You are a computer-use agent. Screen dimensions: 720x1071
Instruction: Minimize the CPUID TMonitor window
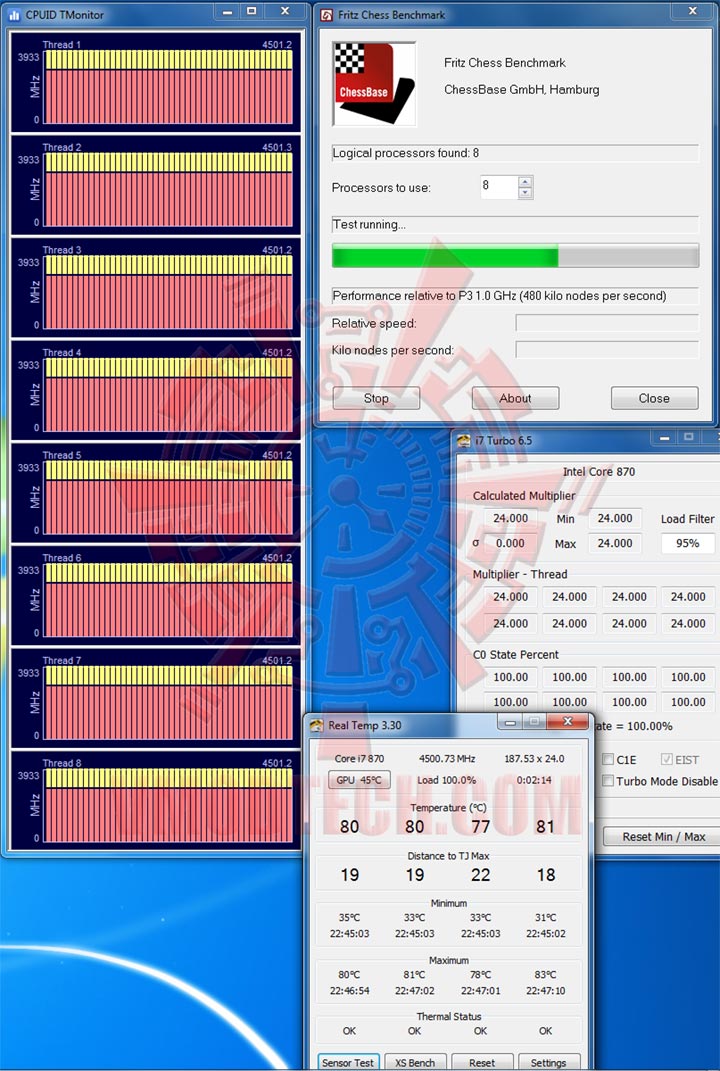point(227,12)
